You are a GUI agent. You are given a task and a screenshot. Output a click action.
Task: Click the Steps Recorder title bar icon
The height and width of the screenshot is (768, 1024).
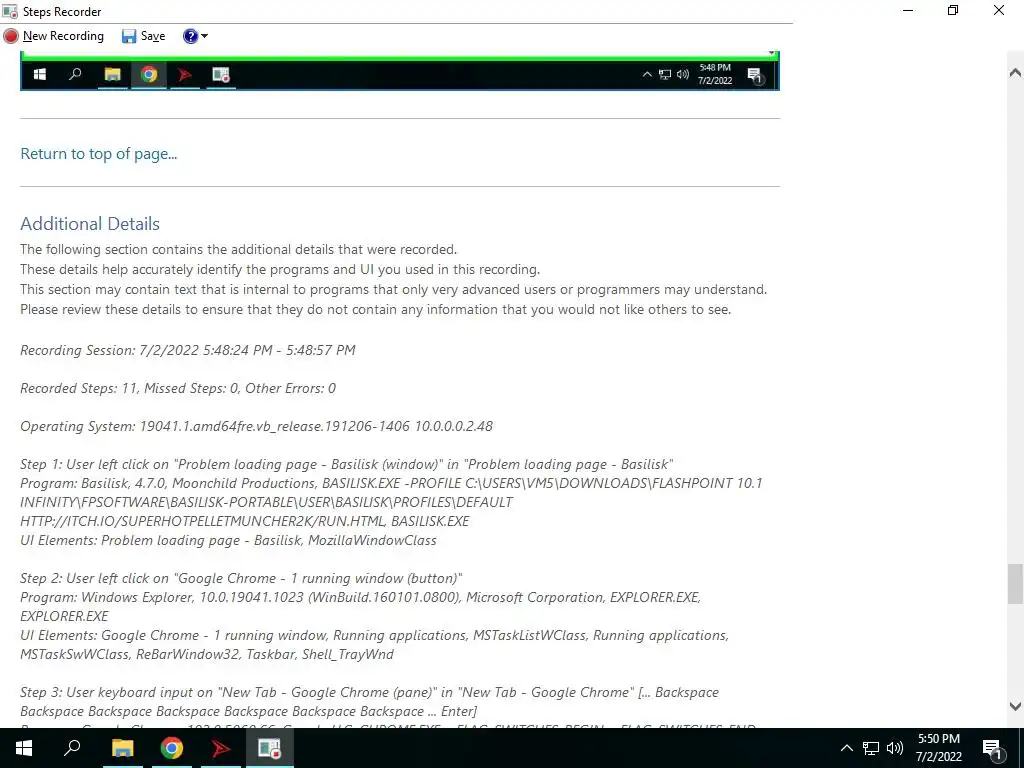click(10, 11)
